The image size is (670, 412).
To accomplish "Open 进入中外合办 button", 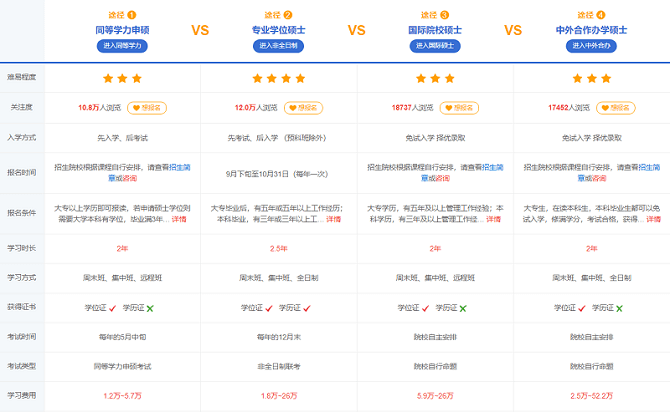I will click(x=592, y=46).
